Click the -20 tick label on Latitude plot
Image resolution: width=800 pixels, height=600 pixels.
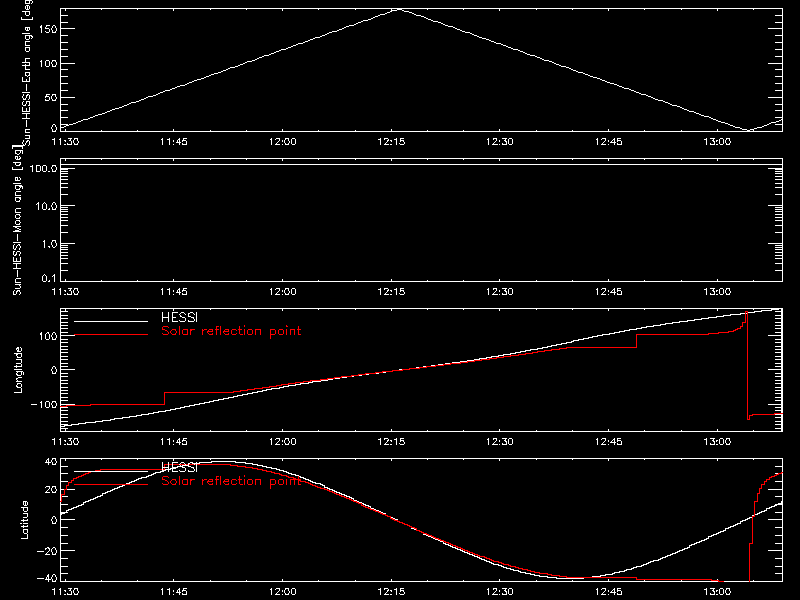(x=47, y=551)
